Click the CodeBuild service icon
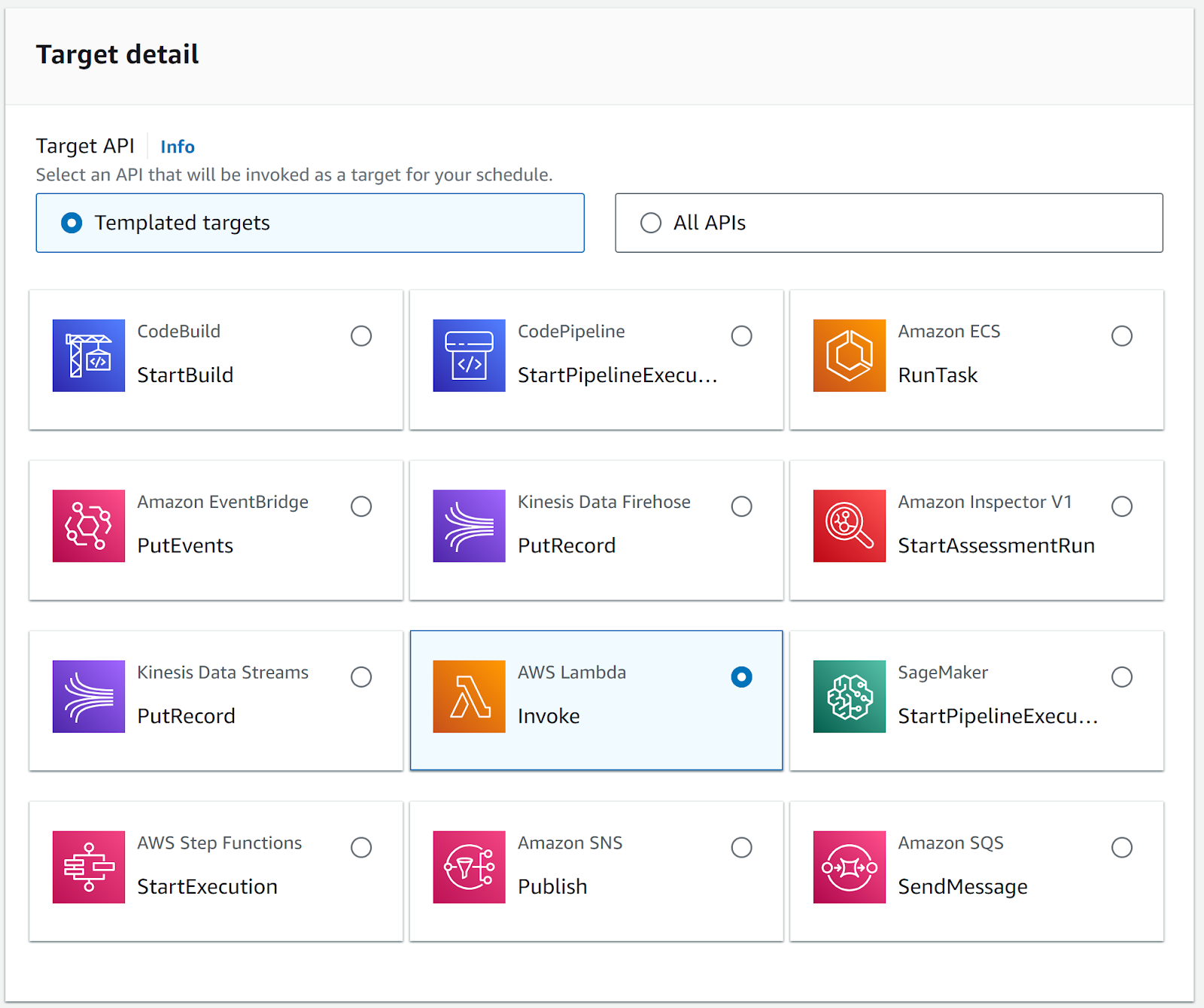The image size is (1204, 1008). [x=89, y=356]
